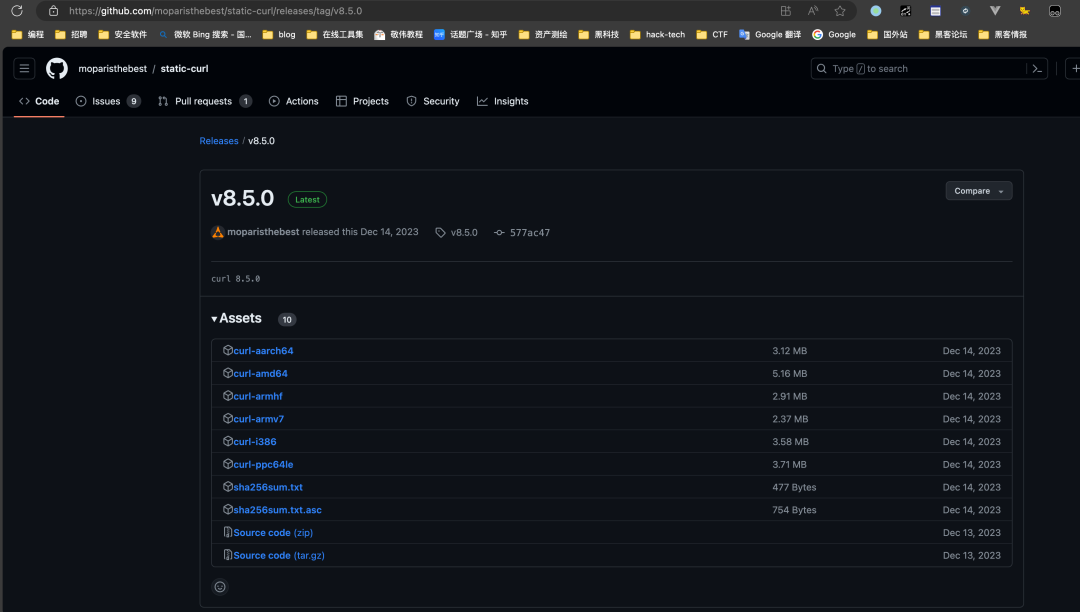
Task: Go to the Pull requests tab
Action: click(205, 101)
